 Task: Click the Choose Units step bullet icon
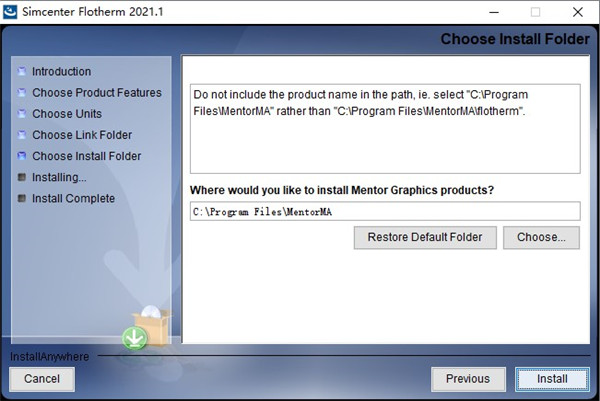coord(22,114)
